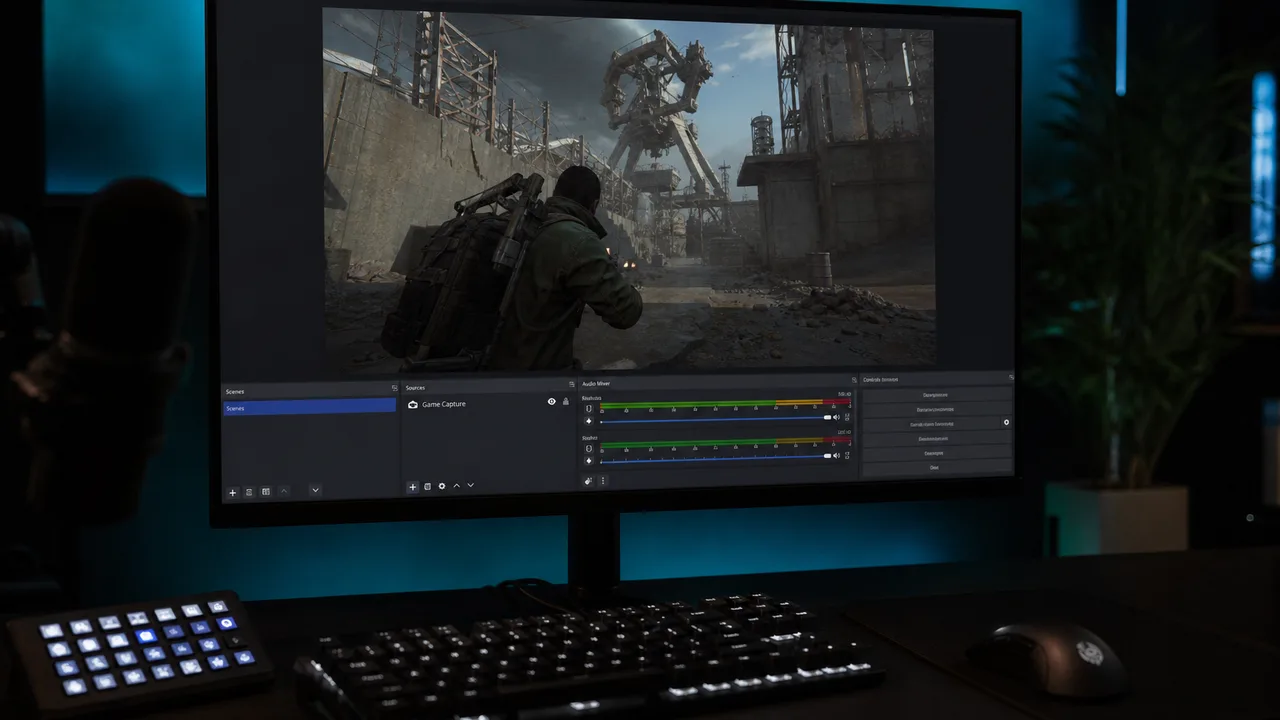Screen dimensions: 1280x720
Task: Click the Sources panel header title
Action: point(415,387)
